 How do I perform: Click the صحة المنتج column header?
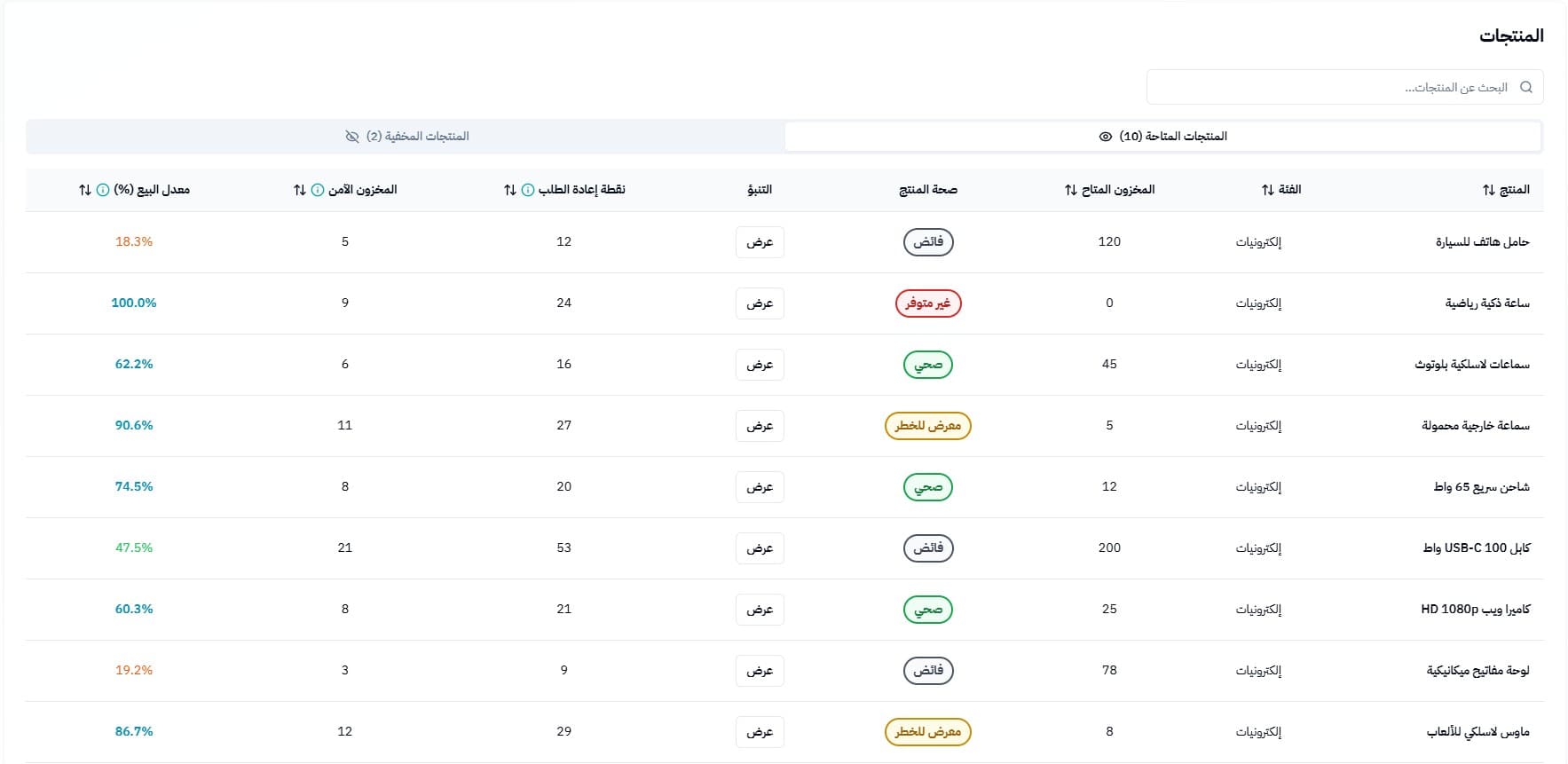(928, 190)
